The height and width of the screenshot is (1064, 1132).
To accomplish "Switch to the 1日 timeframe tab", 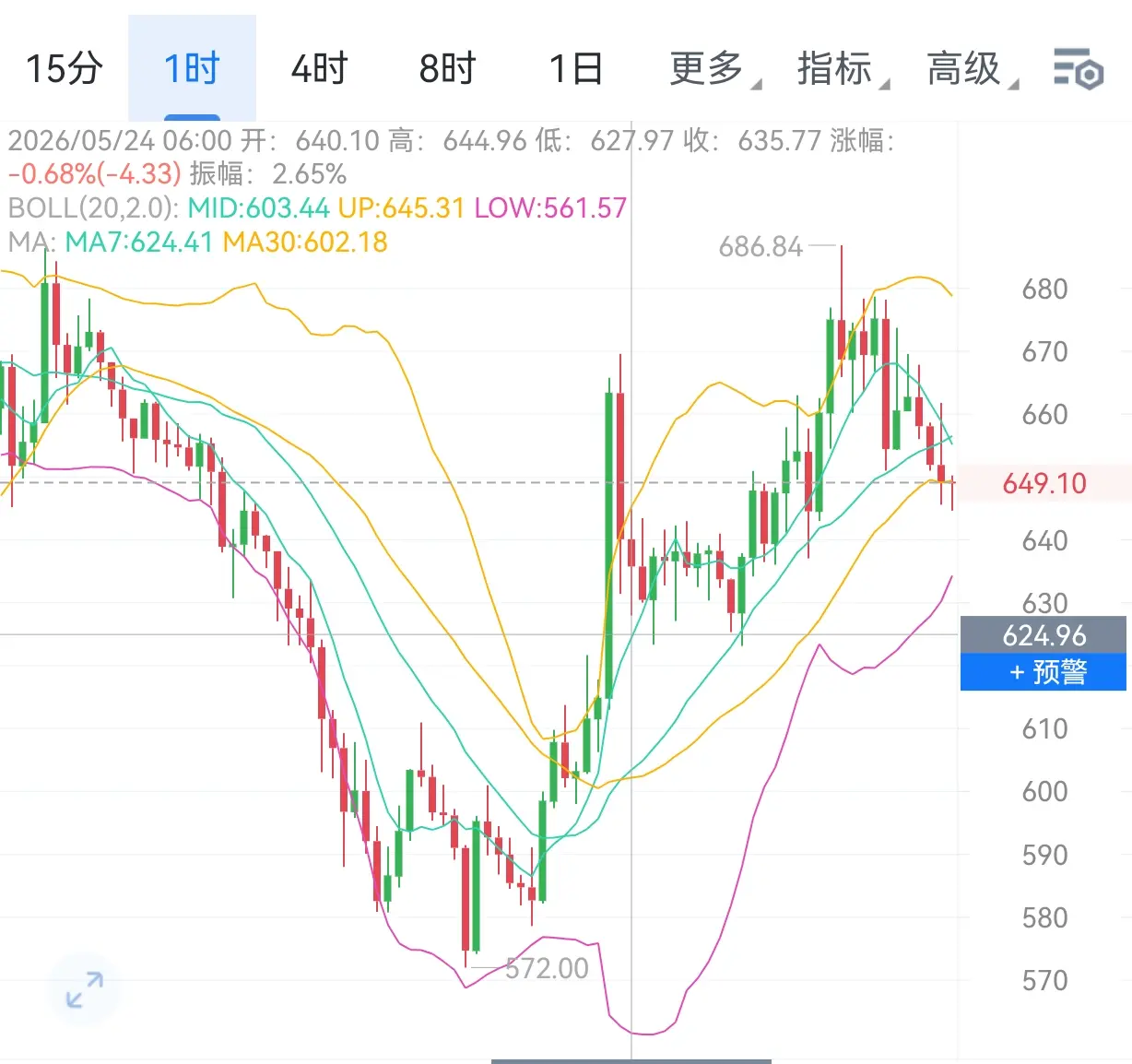I will coord(576,69).
